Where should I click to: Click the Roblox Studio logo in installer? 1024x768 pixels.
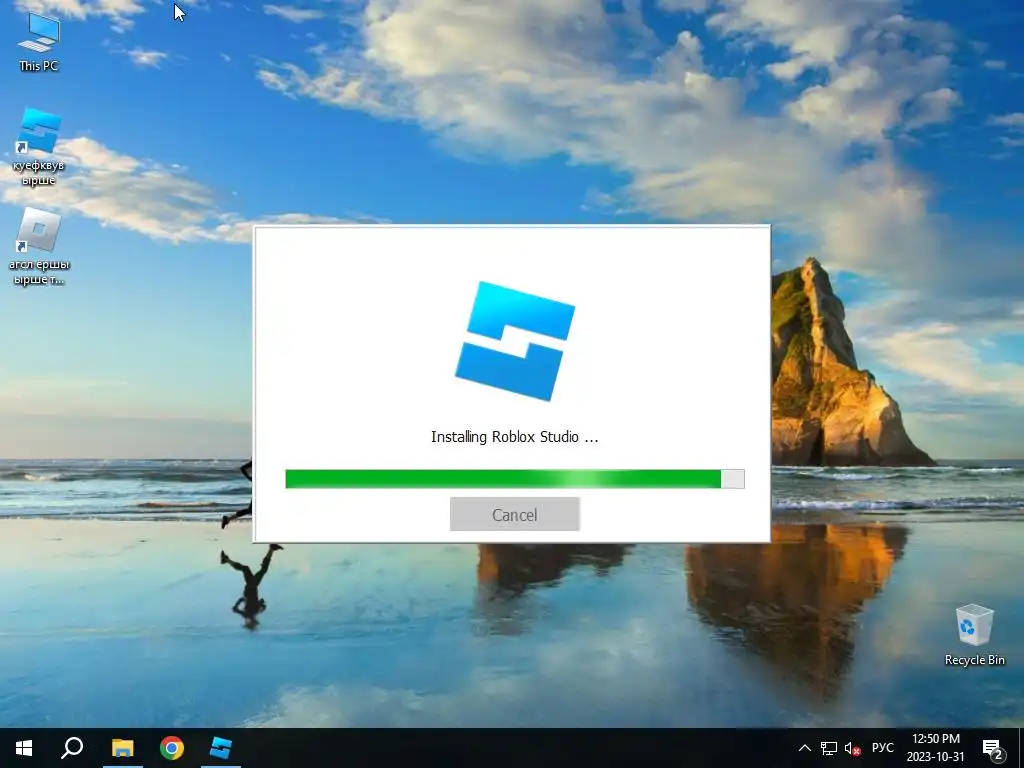click(x=515, y=341)
